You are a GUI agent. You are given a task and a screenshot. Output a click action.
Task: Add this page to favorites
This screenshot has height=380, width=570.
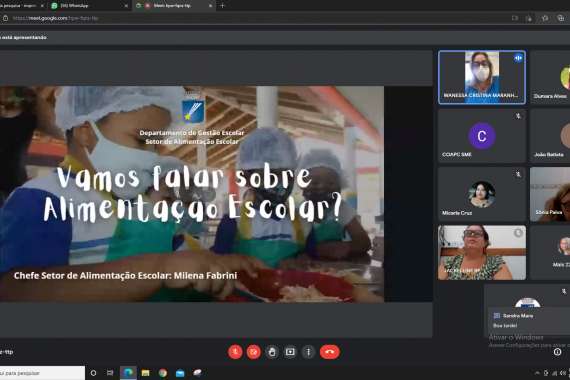529,18
